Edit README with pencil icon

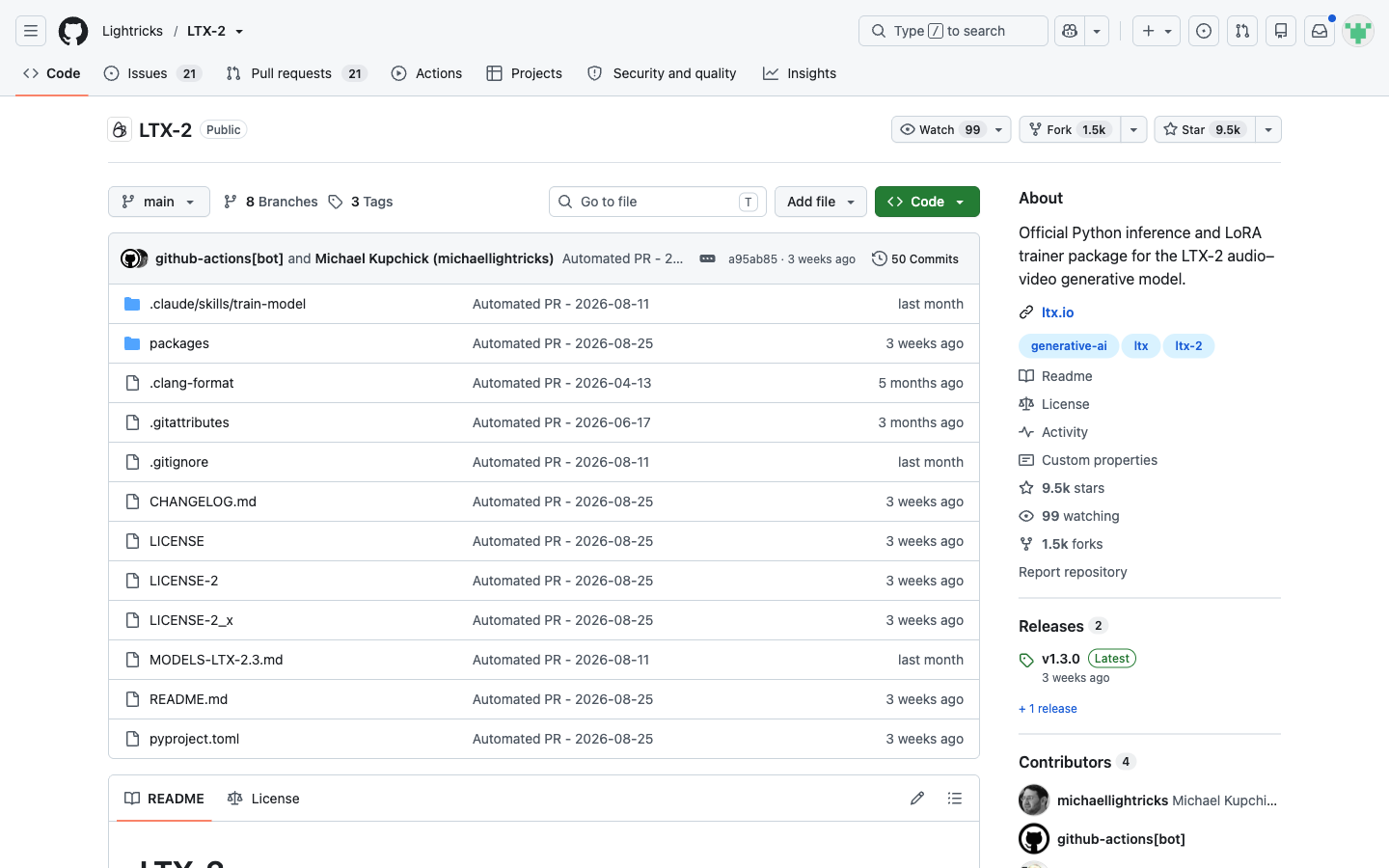[x=917, y=799]
